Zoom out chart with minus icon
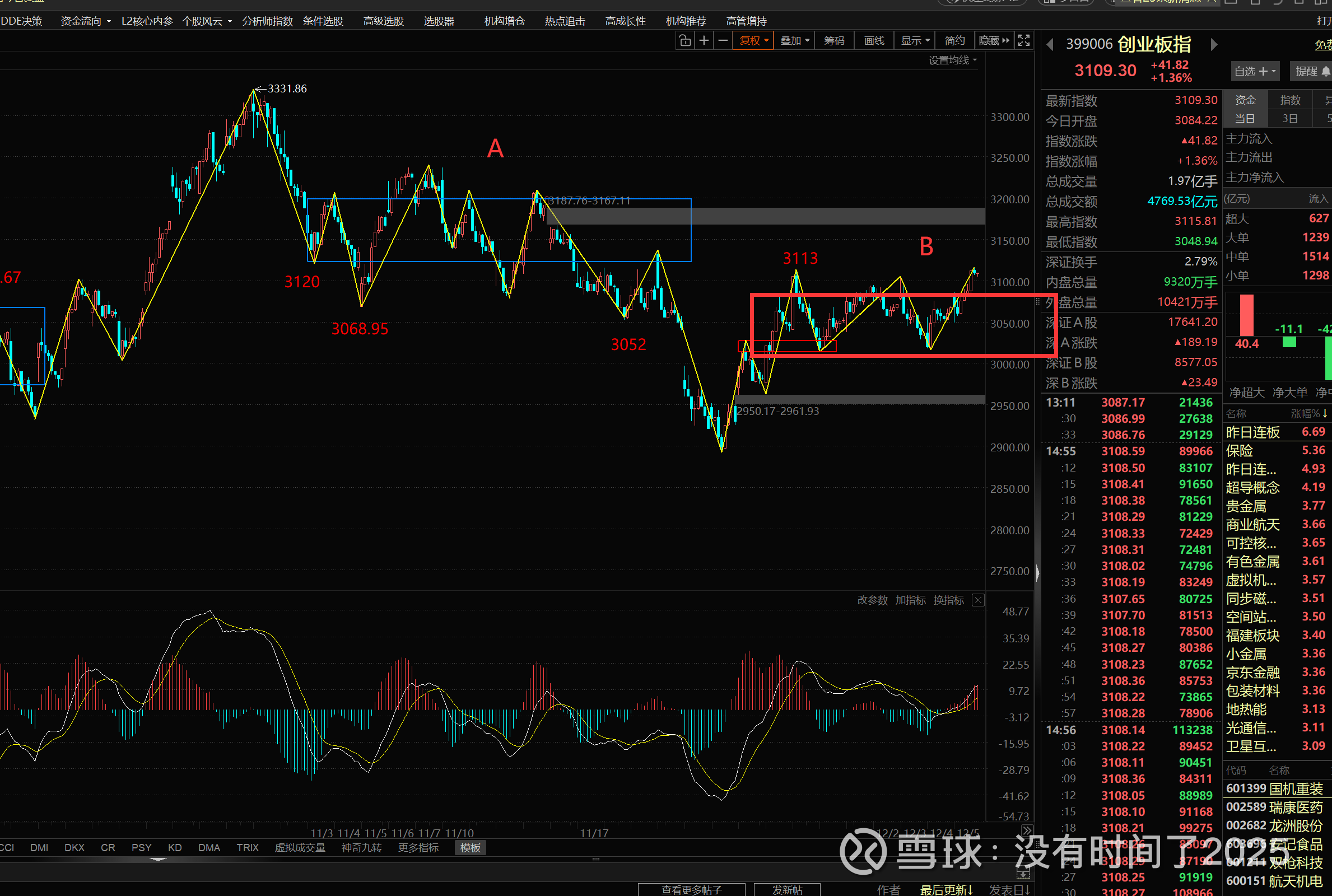Screen dimensions: 1332x896 (723, 40)
